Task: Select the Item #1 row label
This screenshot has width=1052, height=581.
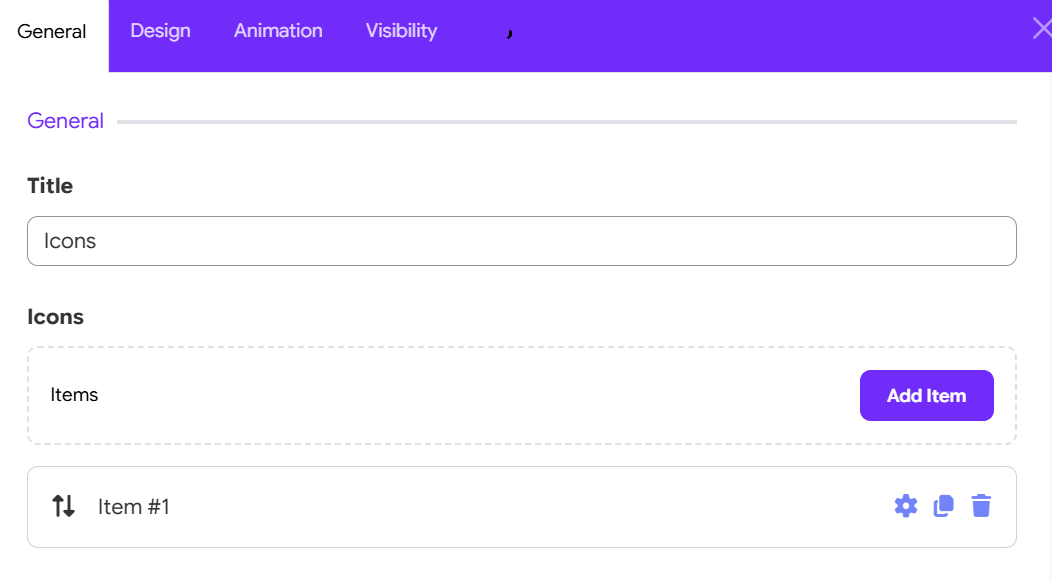Action: click(x=134, y=507)
